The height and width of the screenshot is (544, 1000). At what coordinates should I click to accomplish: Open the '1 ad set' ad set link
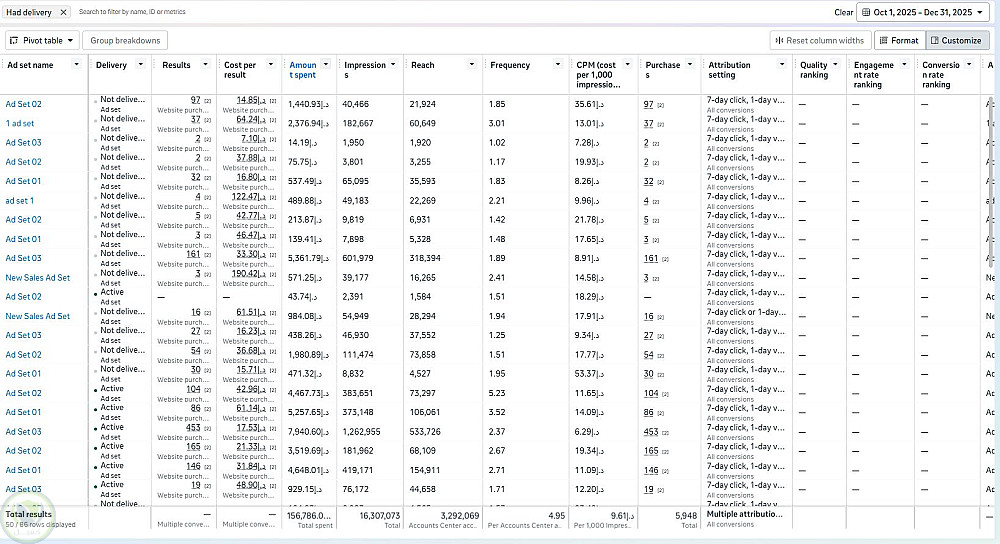coord(20,124)
